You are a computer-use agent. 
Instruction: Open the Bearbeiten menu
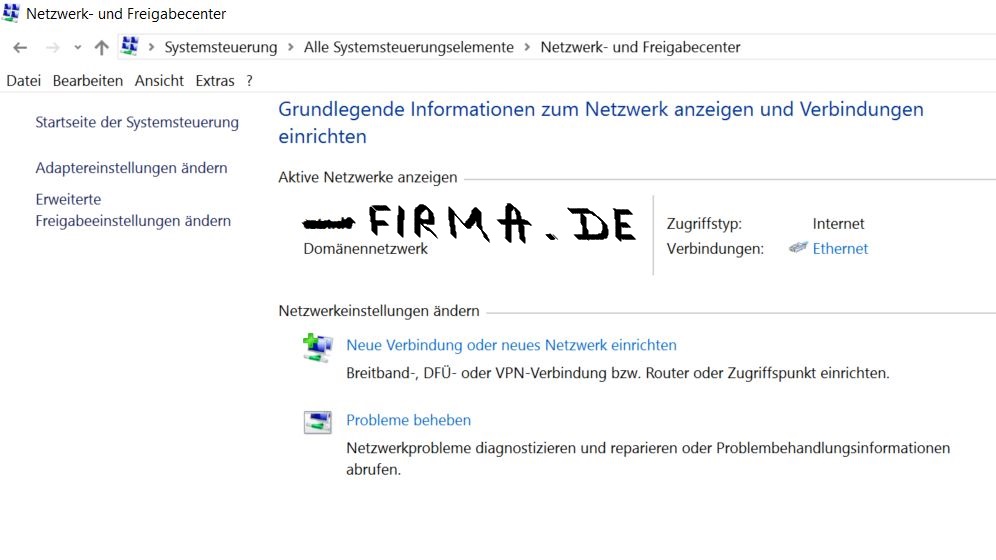click(x=88, y=81)
